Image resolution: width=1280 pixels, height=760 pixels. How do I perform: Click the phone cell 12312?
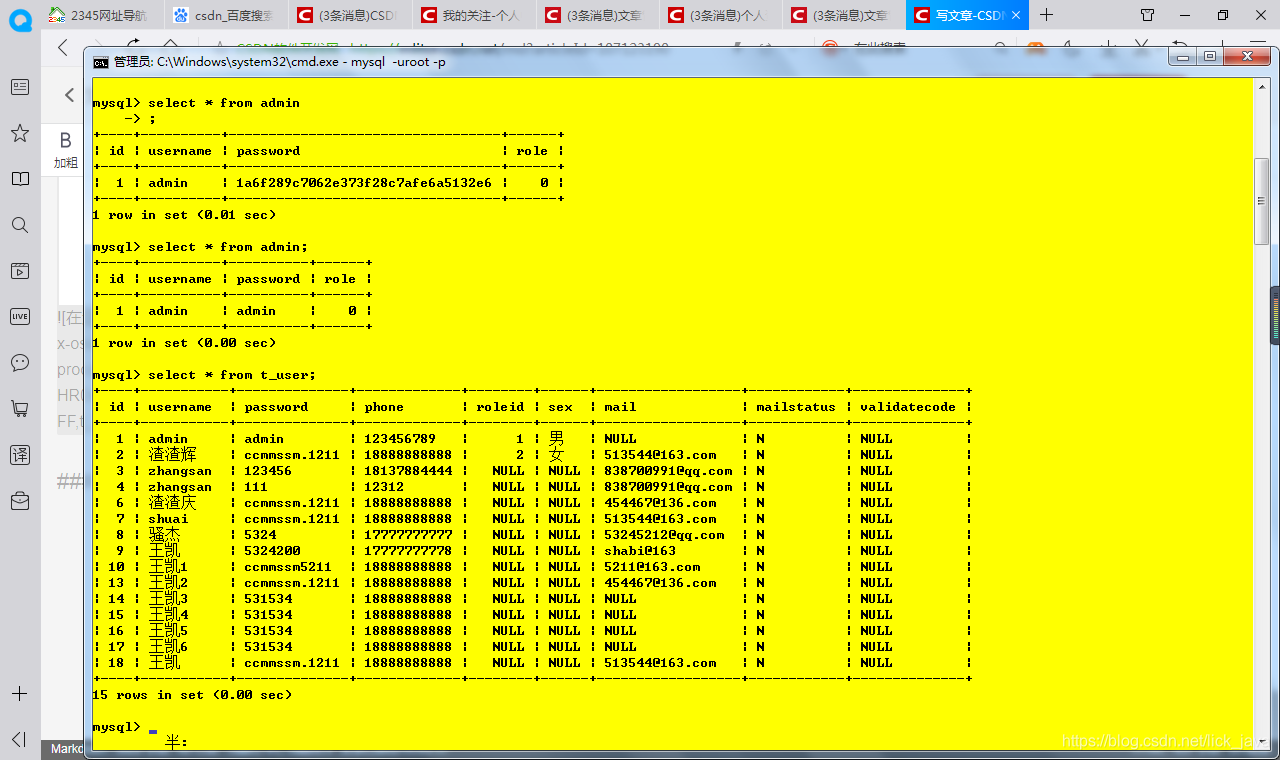(384, 487)
